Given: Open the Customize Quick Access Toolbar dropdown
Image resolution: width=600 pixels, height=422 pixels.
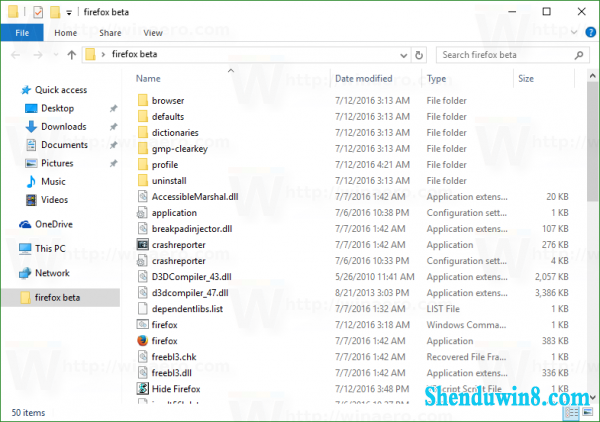Looking at the screenshot, I should click(x=69, y=13).
